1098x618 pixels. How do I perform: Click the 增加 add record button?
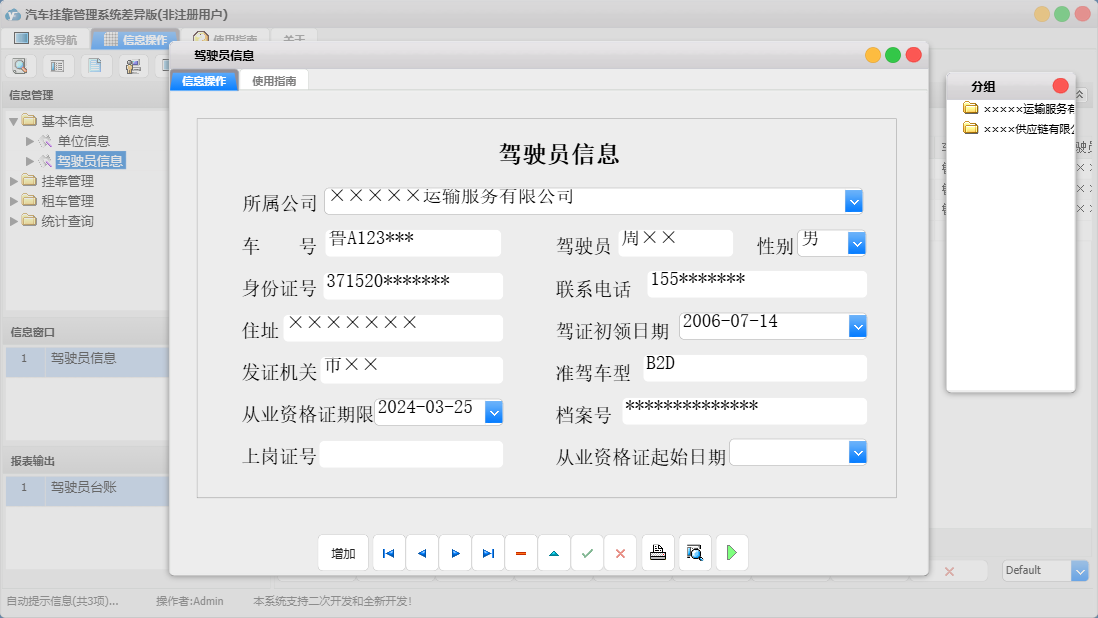(x=343, y=552)
